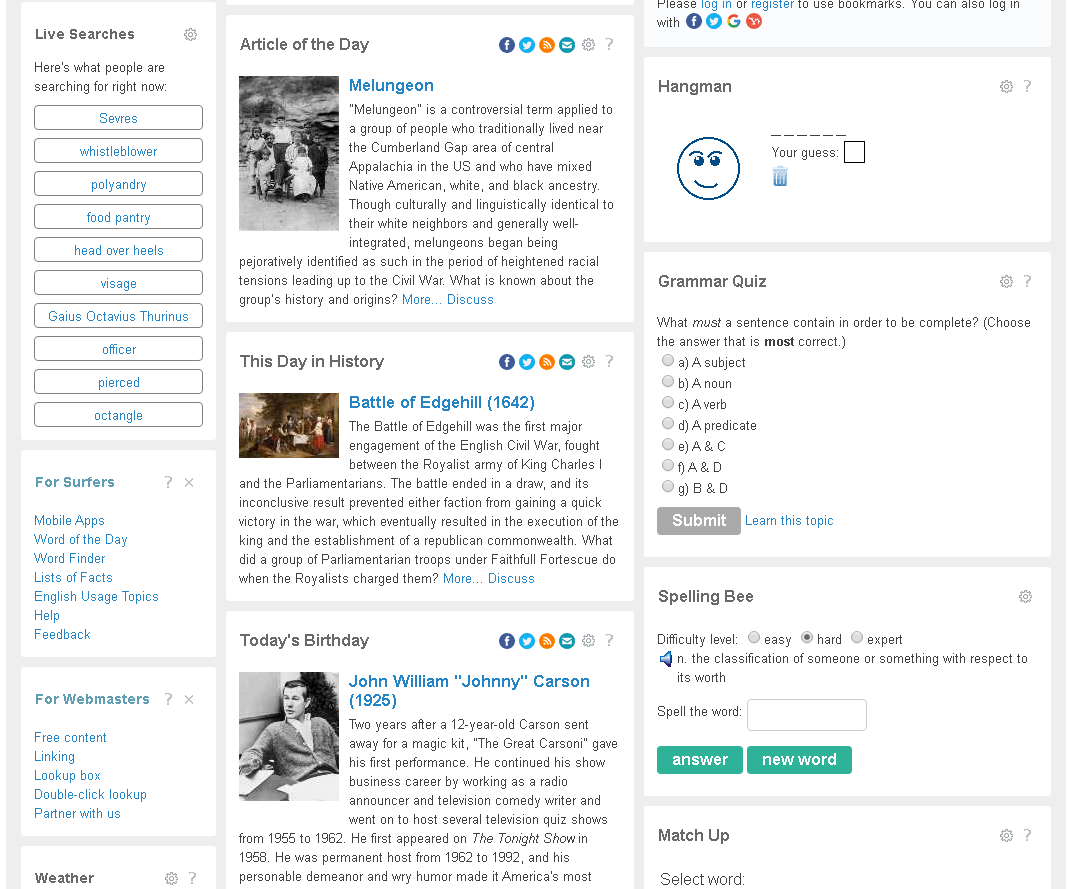Screen dimensions: 1070x889
Task: Play Spelling Bee word audio speaker
Action: (666, 659)
